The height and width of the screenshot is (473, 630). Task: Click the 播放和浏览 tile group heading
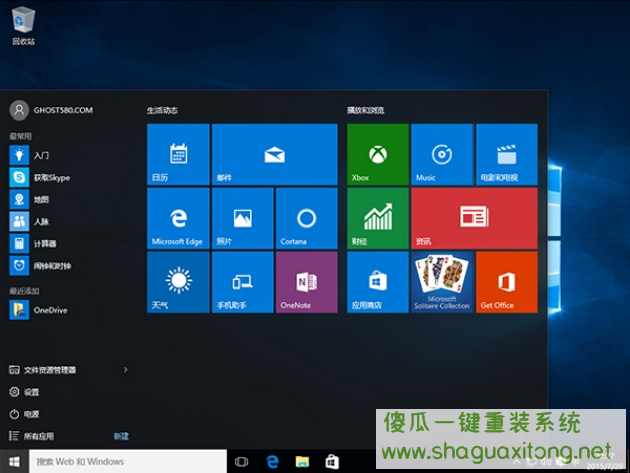click(366, 110)
